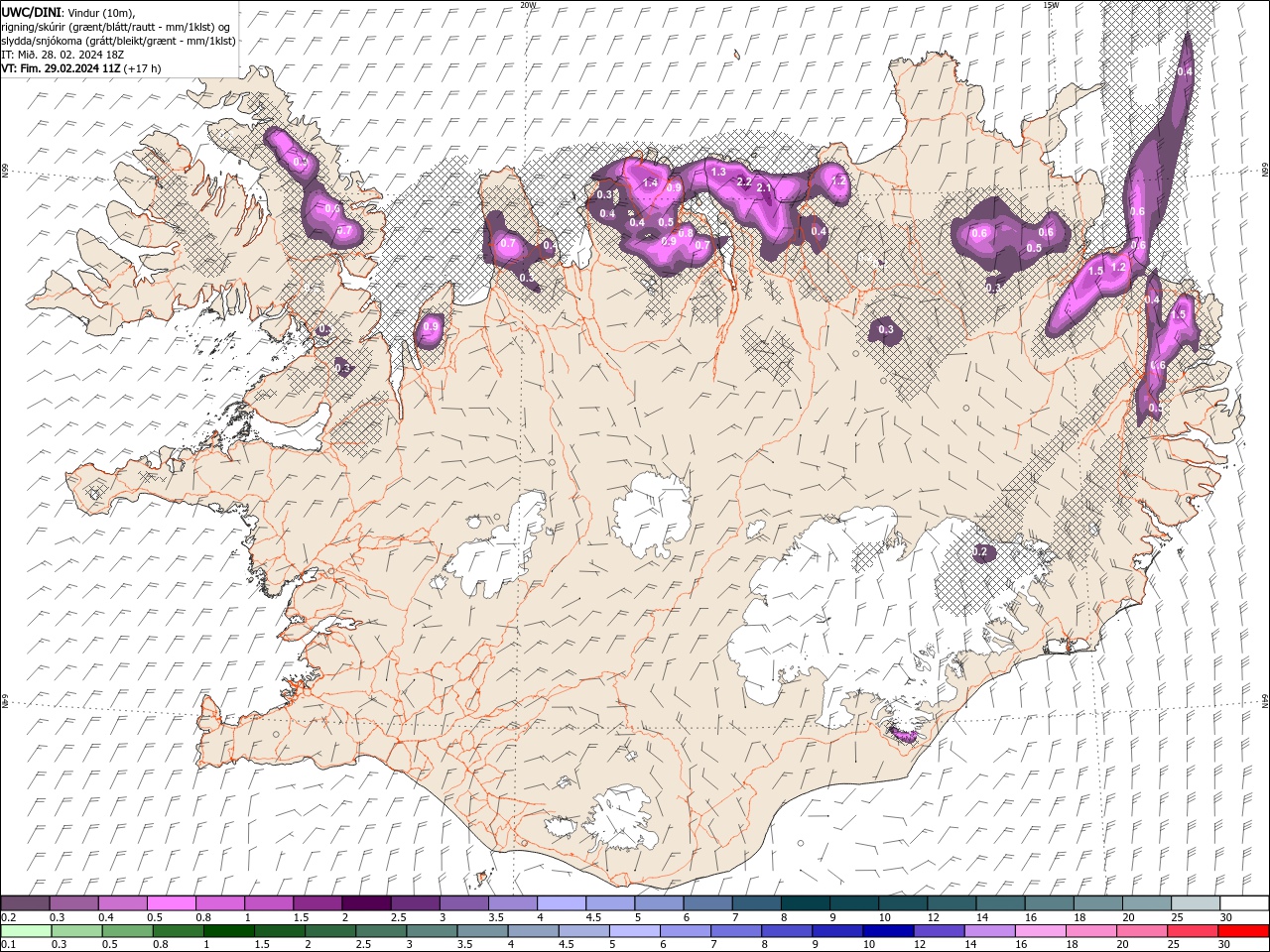Click the bright pink 0.5 snow-scale swatch

(171, 903)
